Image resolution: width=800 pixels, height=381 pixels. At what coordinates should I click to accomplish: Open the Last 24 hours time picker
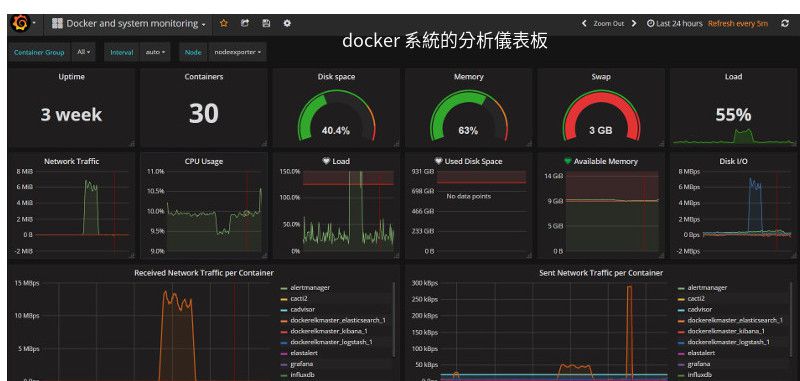coord(674,23)
